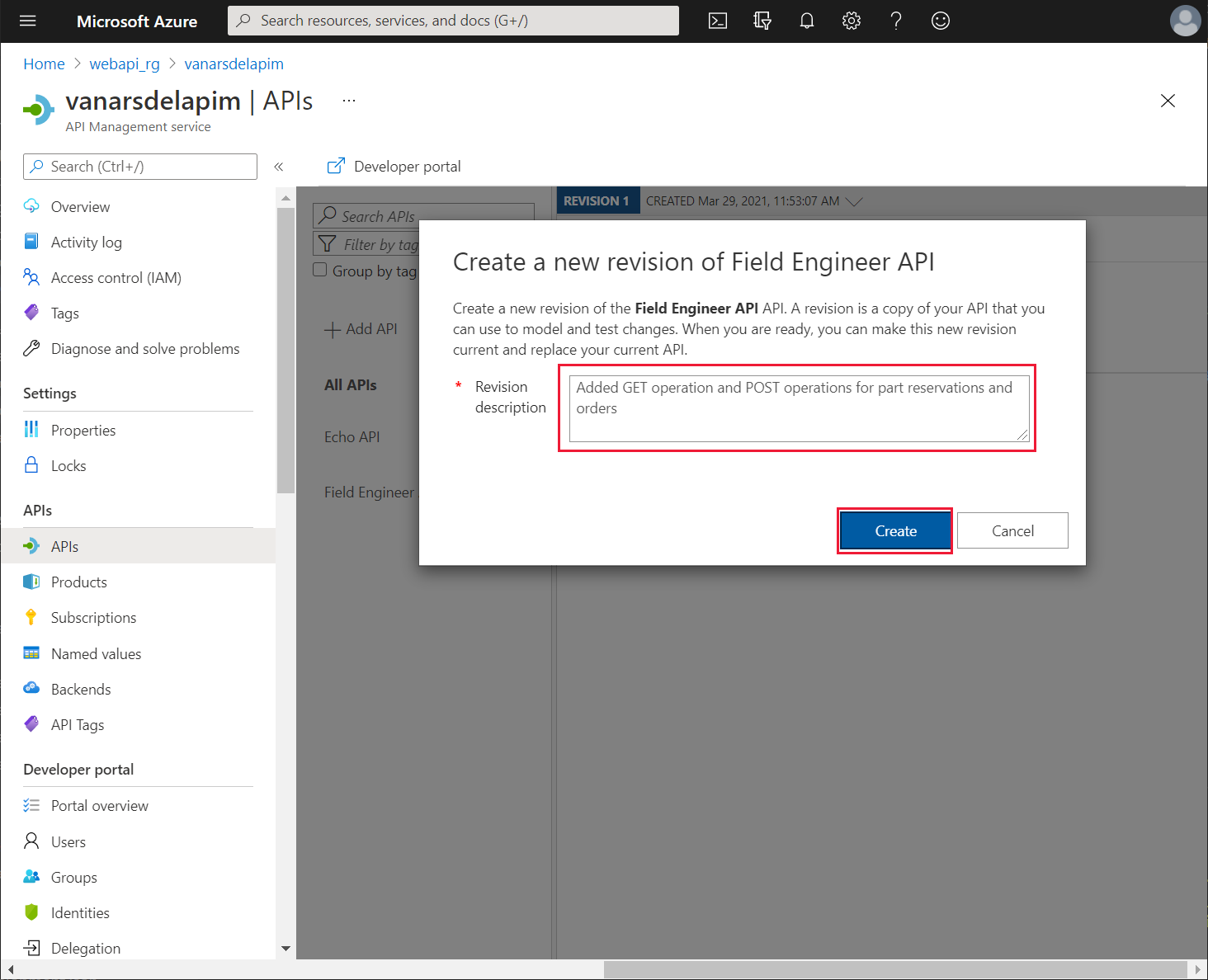Go to Home breadcrumb link
This screenshot has width=1208, height=980.
44,64
